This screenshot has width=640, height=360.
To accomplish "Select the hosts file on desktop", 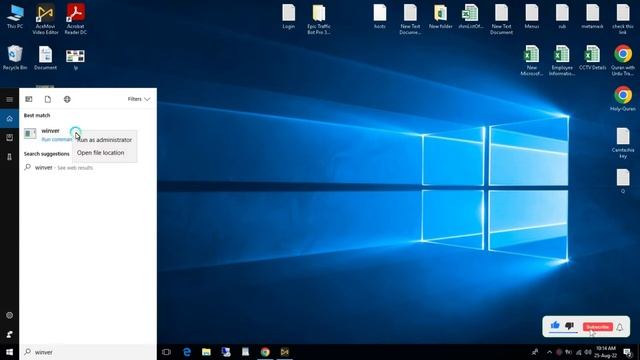I will pos(380,17).
